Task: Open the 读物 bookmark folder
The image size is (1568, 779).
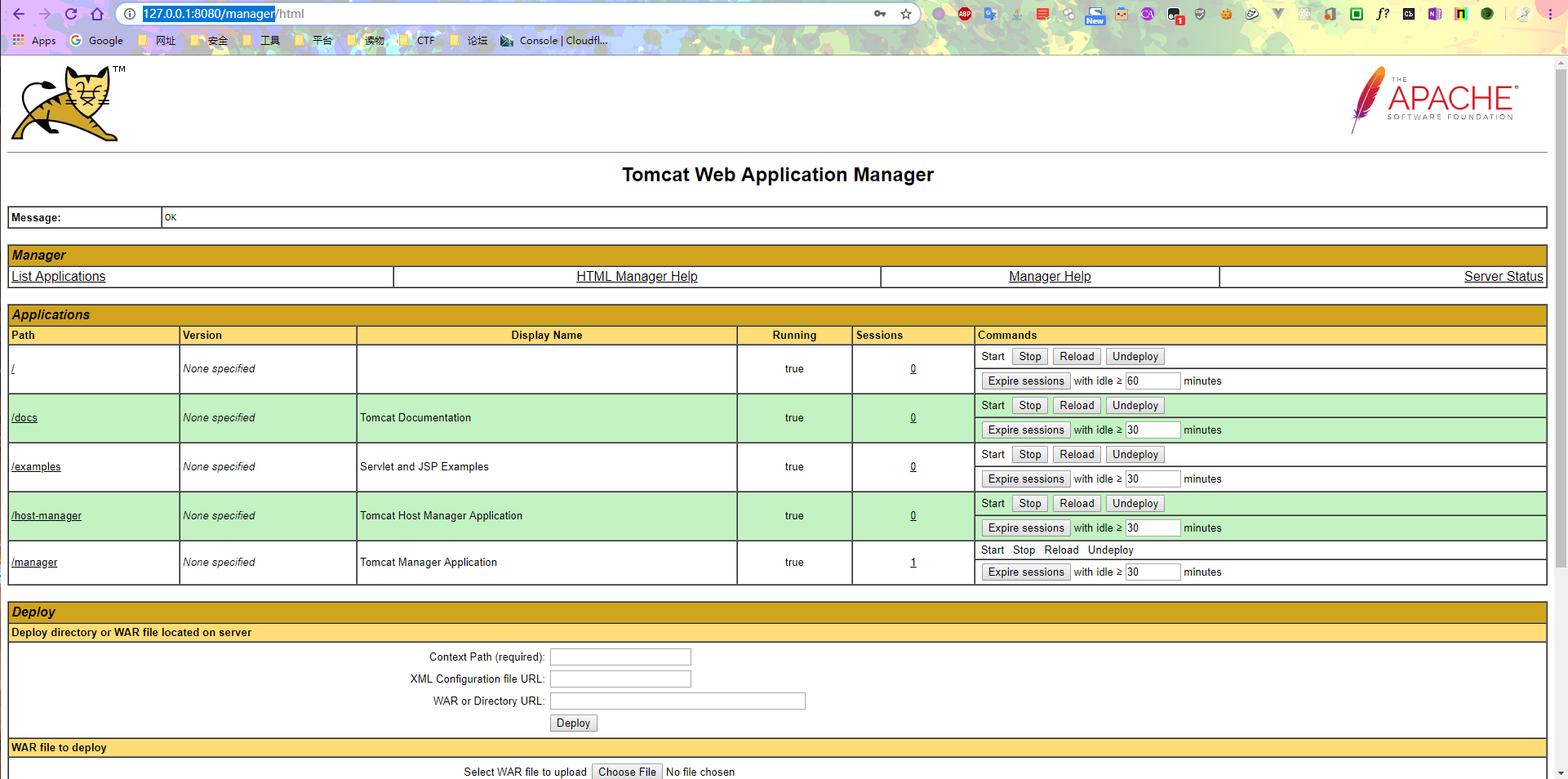Action: 366,40
